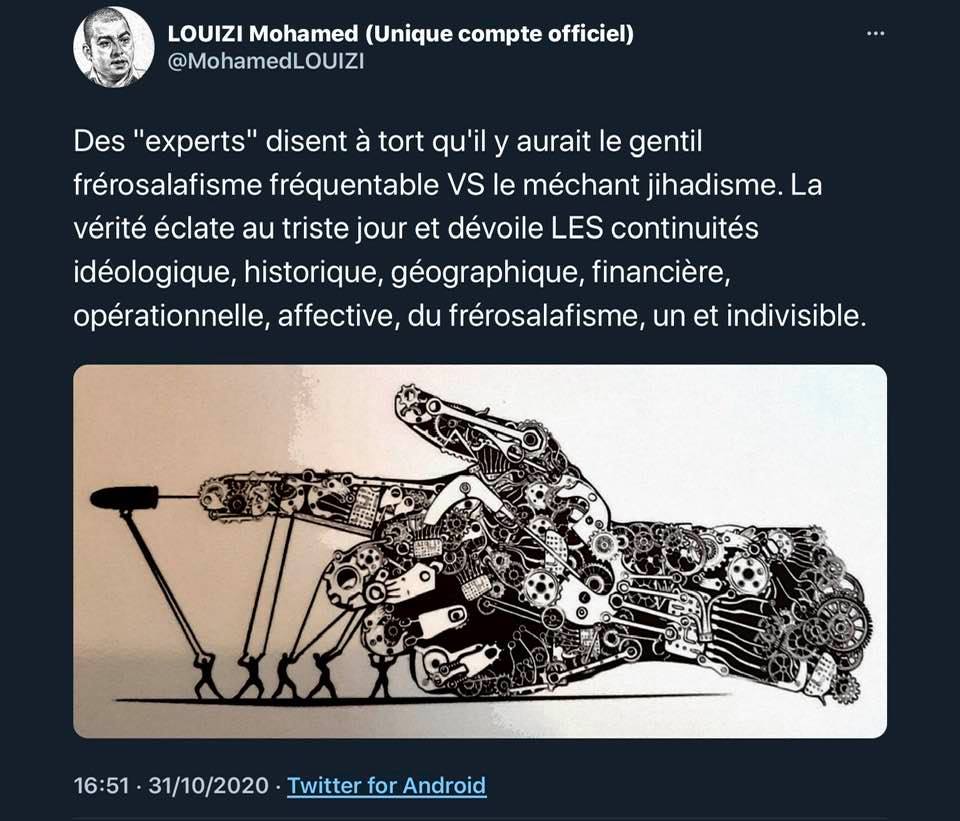Image resolution: width=960 pixels, height=821 pixels.
Task: Click "vérité éclate" phrase in the tweet
Action: click(153, 228)
